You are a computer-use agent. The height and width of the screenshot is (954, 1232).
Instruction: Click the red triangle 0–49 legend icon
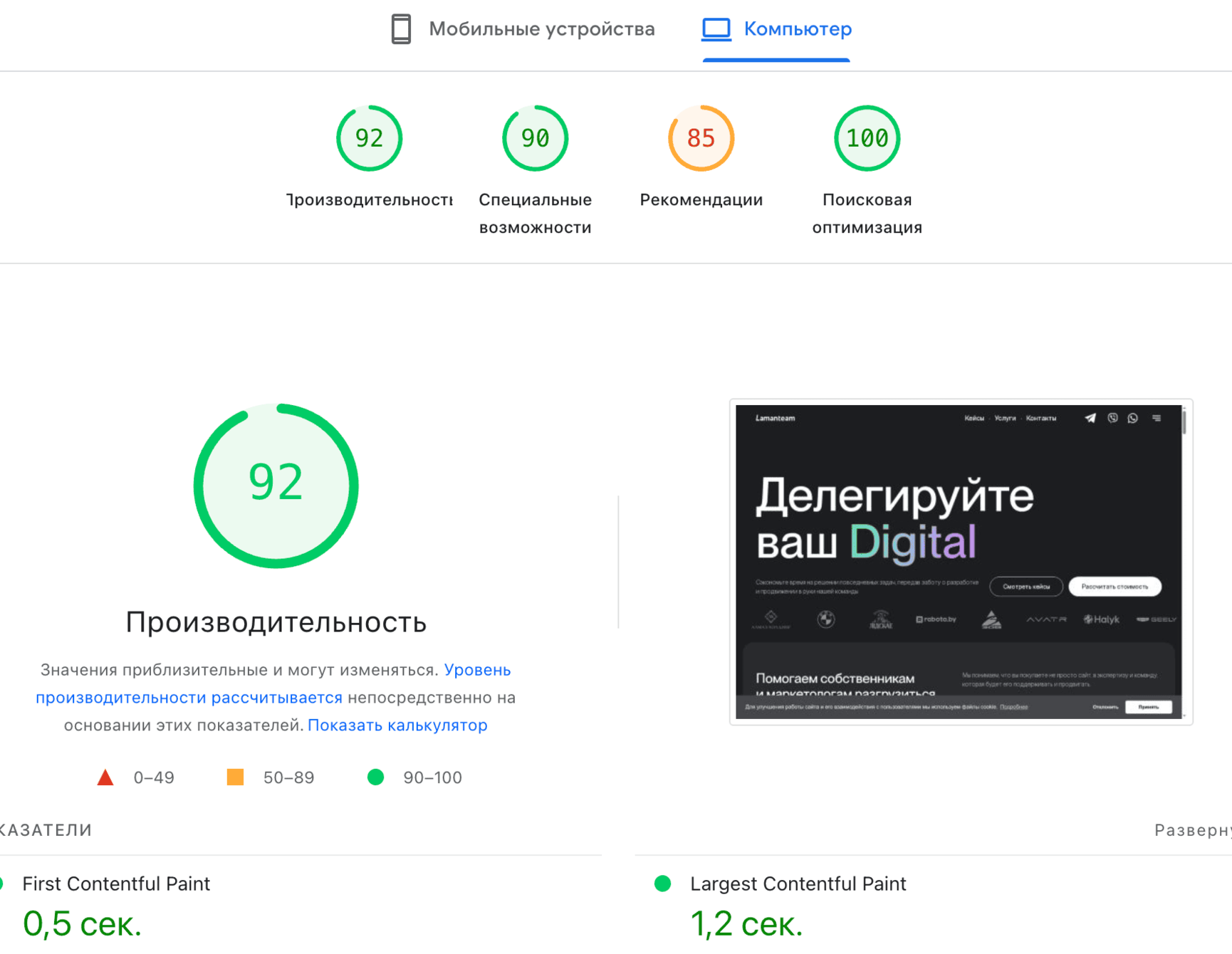coord(105,777)
